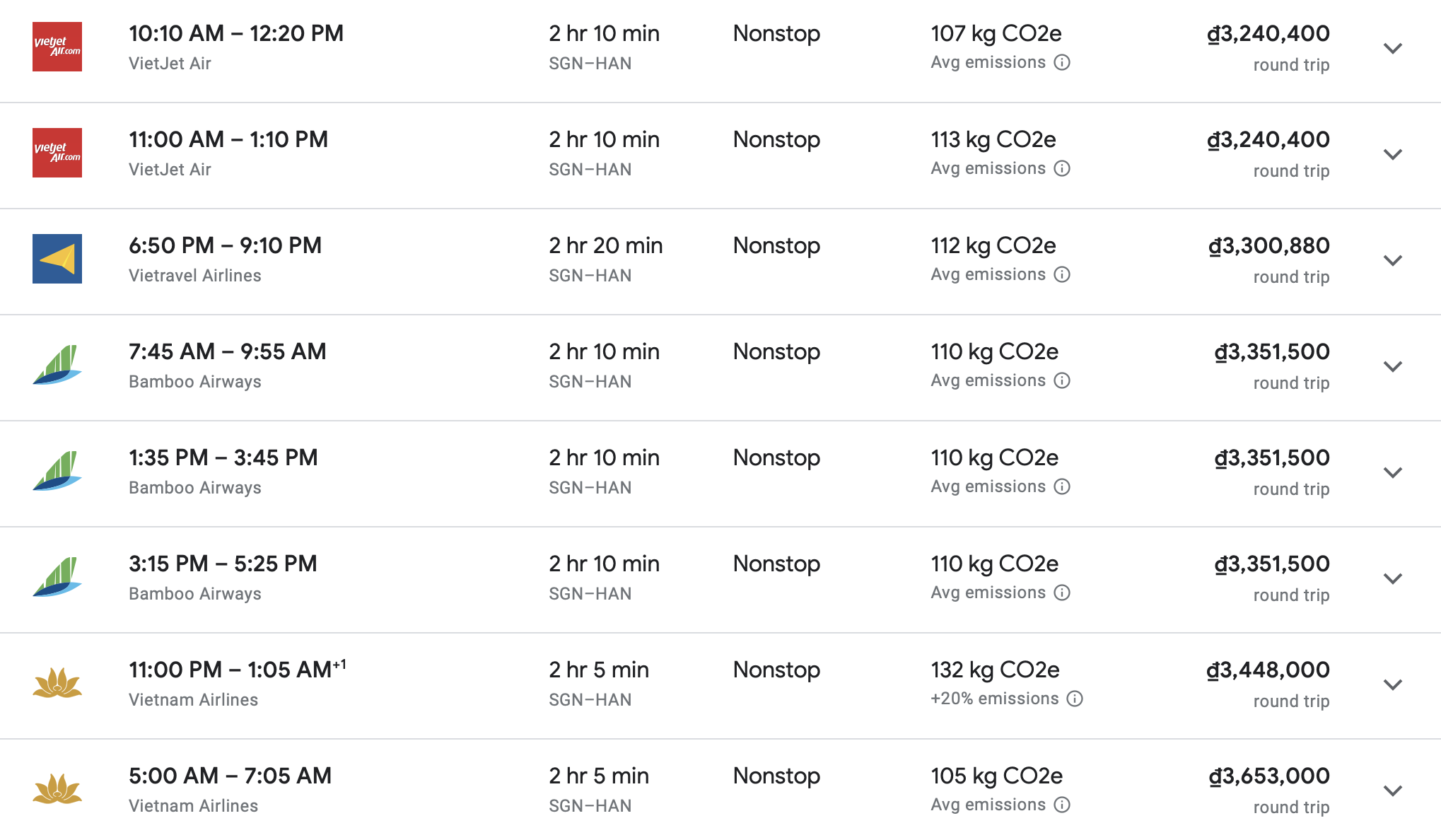This screenshot has width=1441, height=840.
Task: Expand the 11:00 PM Vietnam Airlines flight
Action: coord(1393,684)
